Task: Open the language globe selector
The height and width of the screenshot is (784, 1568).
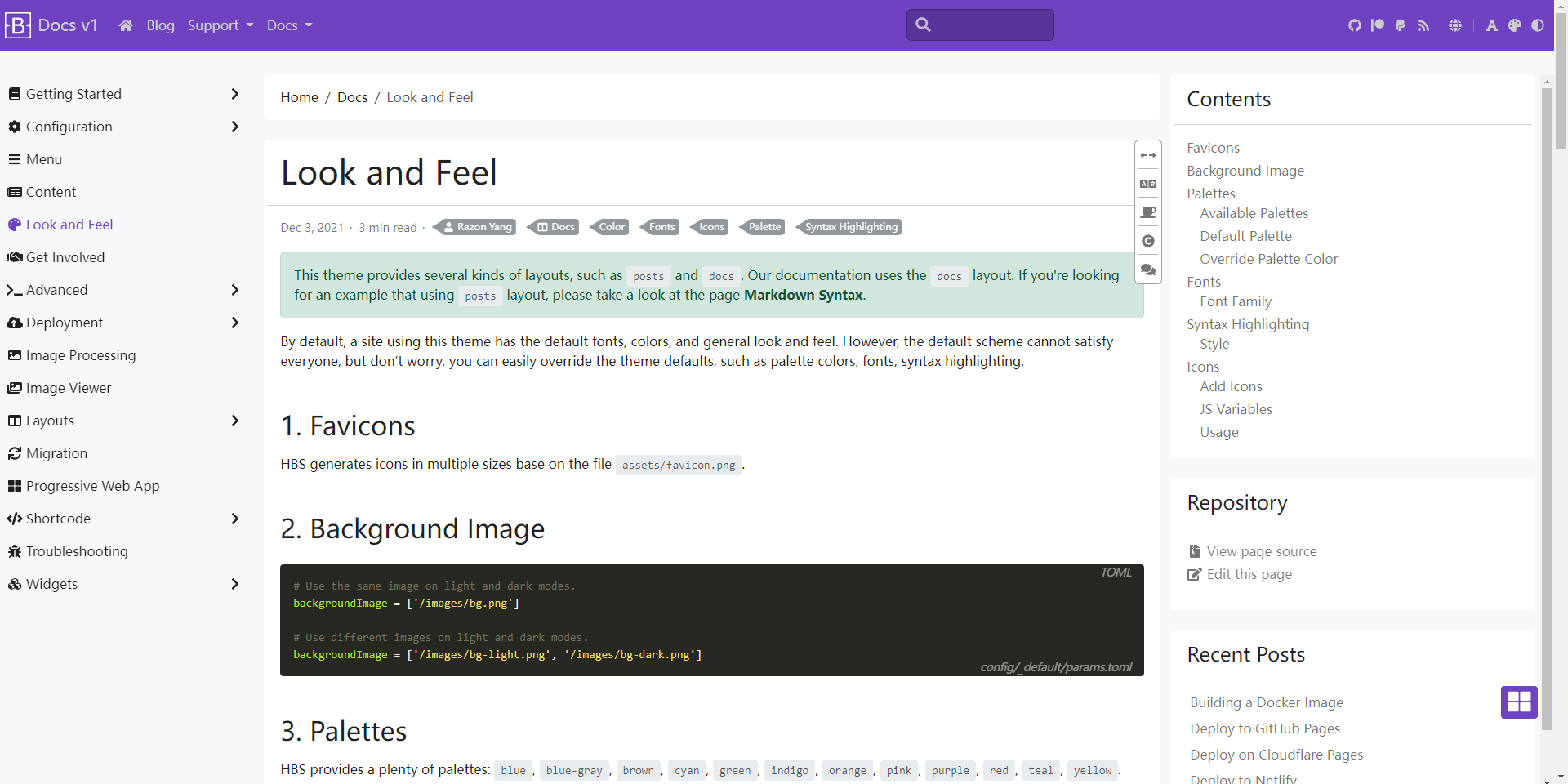Action: pyautogui.click(x=1456, y=25)
